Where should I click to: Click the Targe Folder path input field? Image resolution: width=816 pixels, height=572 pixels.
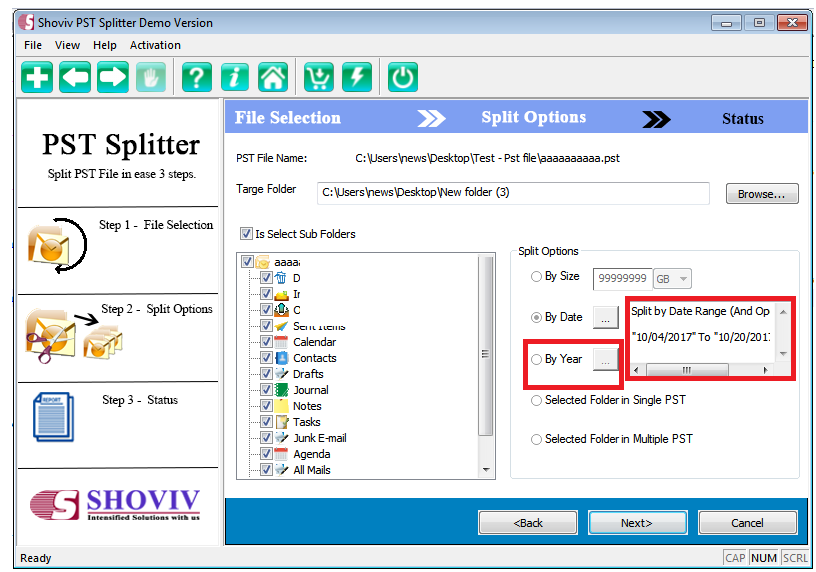tap(513, 193)
